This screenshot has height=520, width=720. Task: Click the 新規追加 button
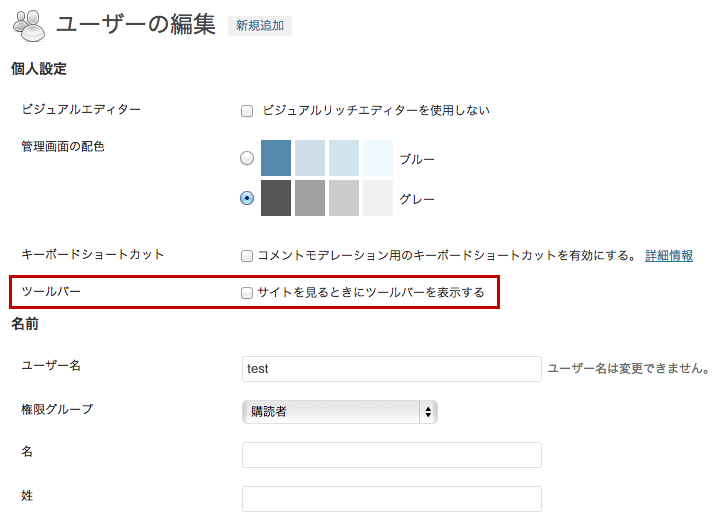(x=260, y=26)
